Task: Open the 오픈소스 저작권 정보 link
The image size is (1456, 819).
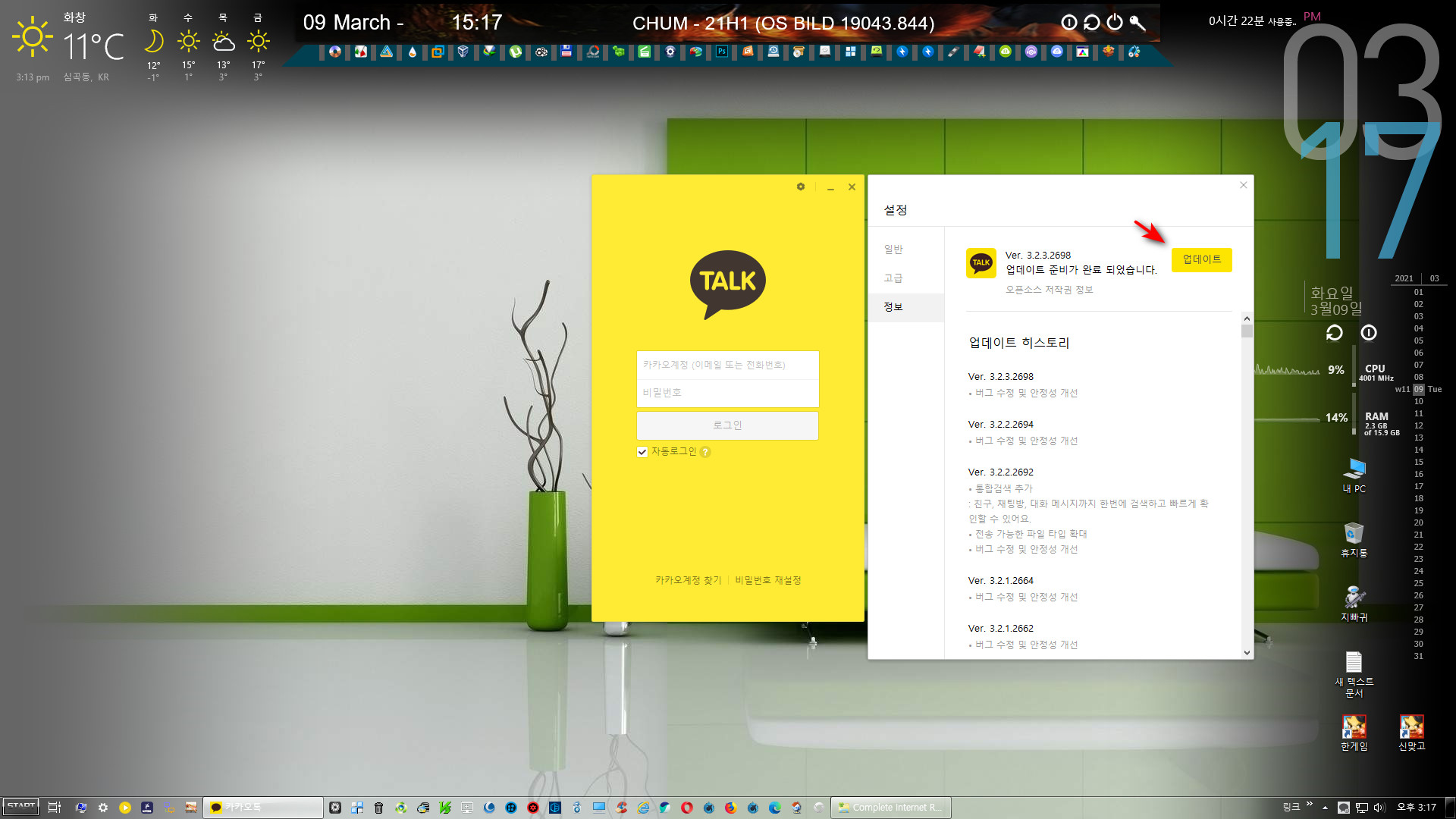Action: (1049, 290)
